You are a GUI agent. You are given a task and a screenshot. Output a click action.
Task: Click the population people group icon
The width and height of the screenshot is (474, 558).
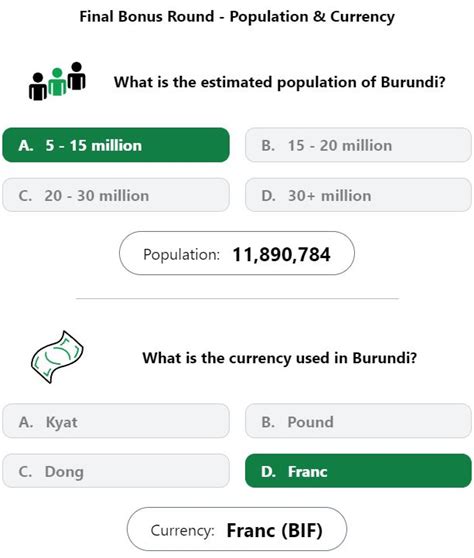[57, 81]
